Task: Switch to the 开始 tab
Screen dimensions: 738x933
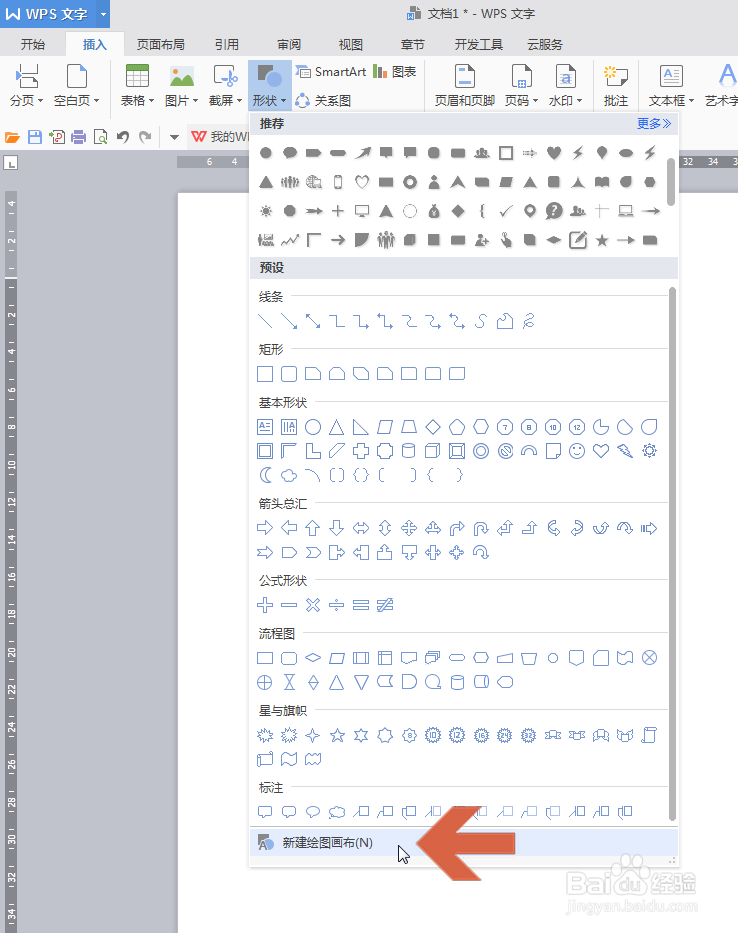Action: [x=33, y=45]
